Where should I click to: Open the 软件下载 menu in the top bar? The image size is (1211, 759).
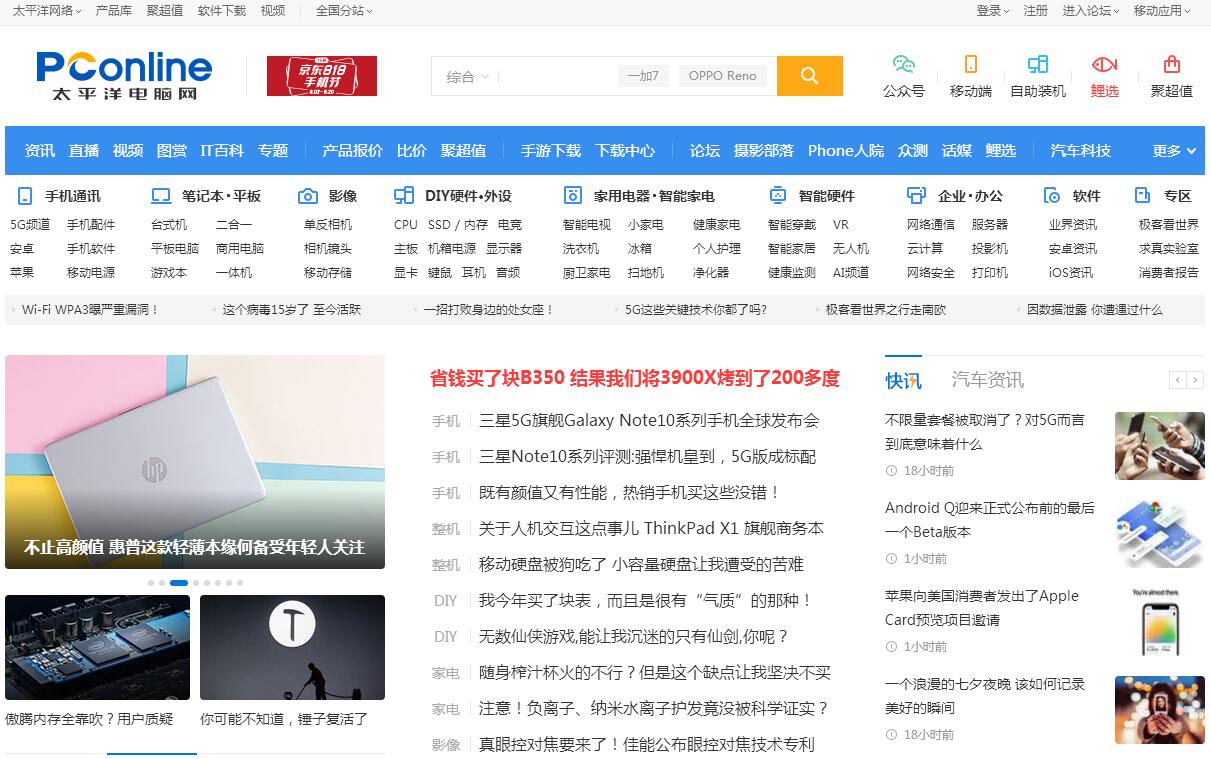[221, 11]
